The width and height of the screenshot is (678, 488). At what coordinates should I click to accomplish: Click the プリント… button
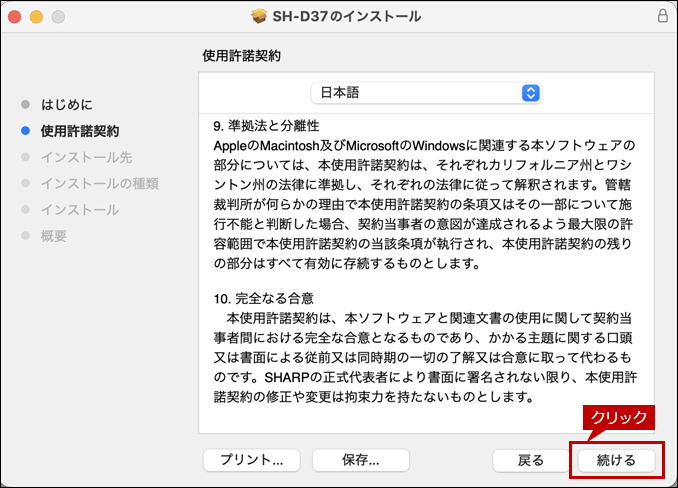(x=252, y=460)
